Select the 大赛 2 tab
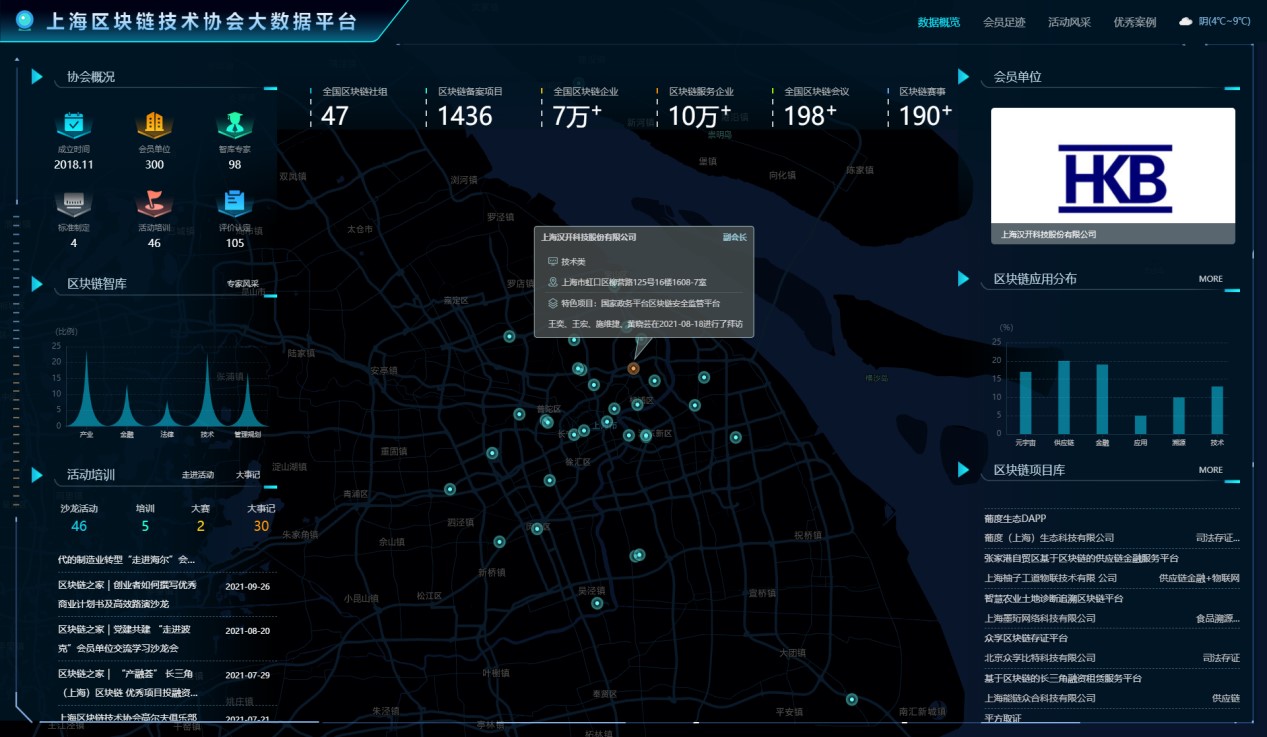 (201, 517)
